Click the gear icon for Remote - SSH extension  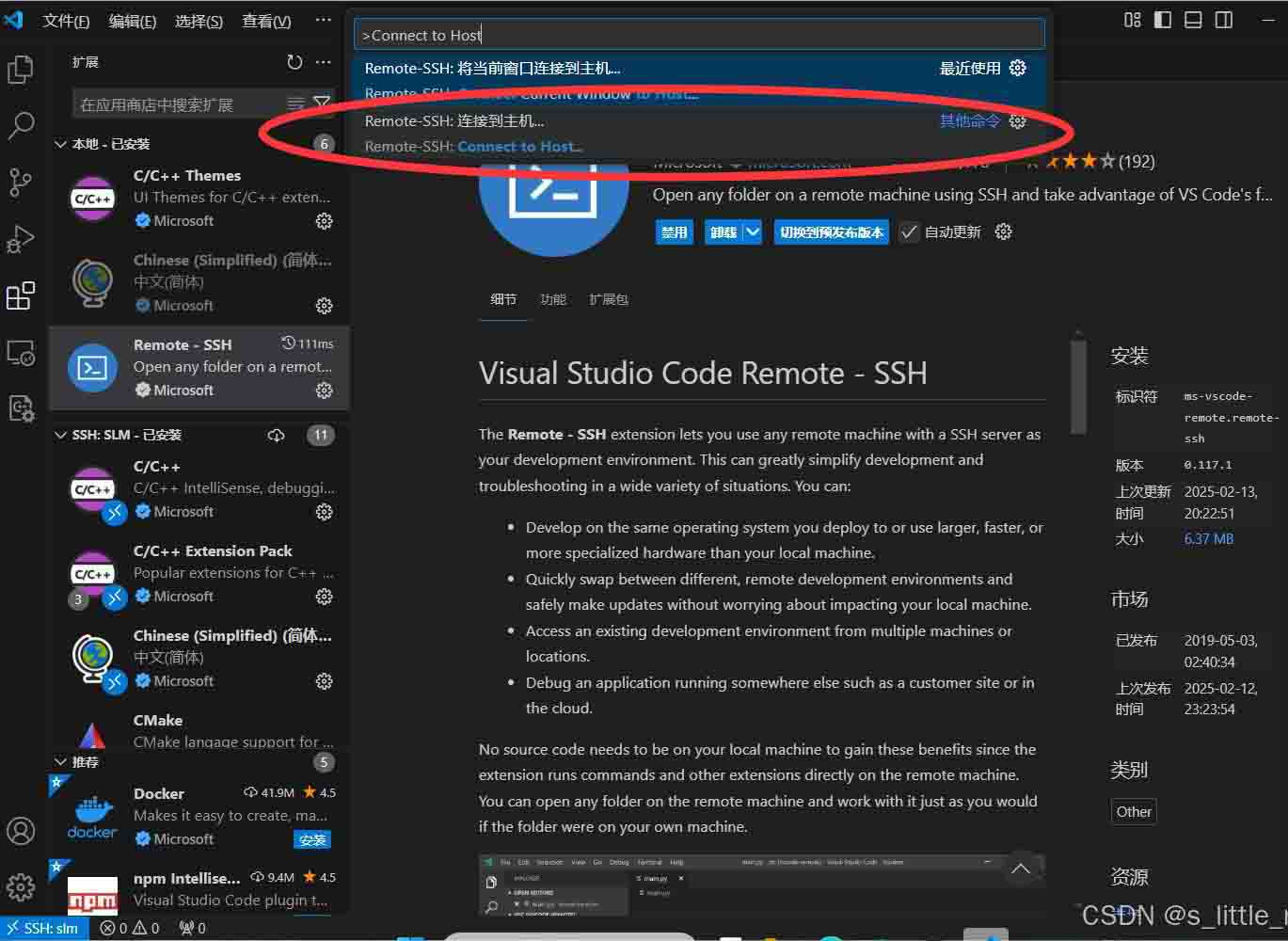pos(324,391)
